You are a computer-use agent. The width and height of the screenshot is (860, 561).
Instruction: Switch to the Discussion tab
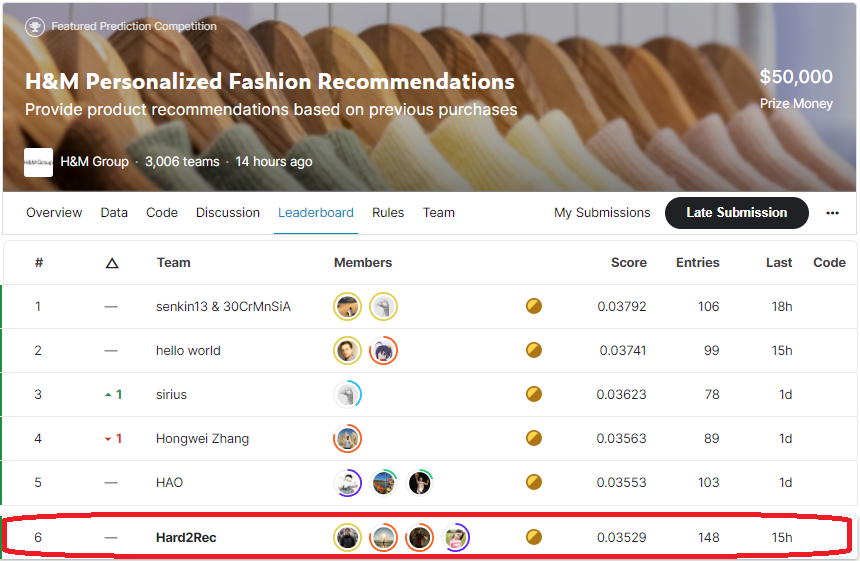pos(228,213)
